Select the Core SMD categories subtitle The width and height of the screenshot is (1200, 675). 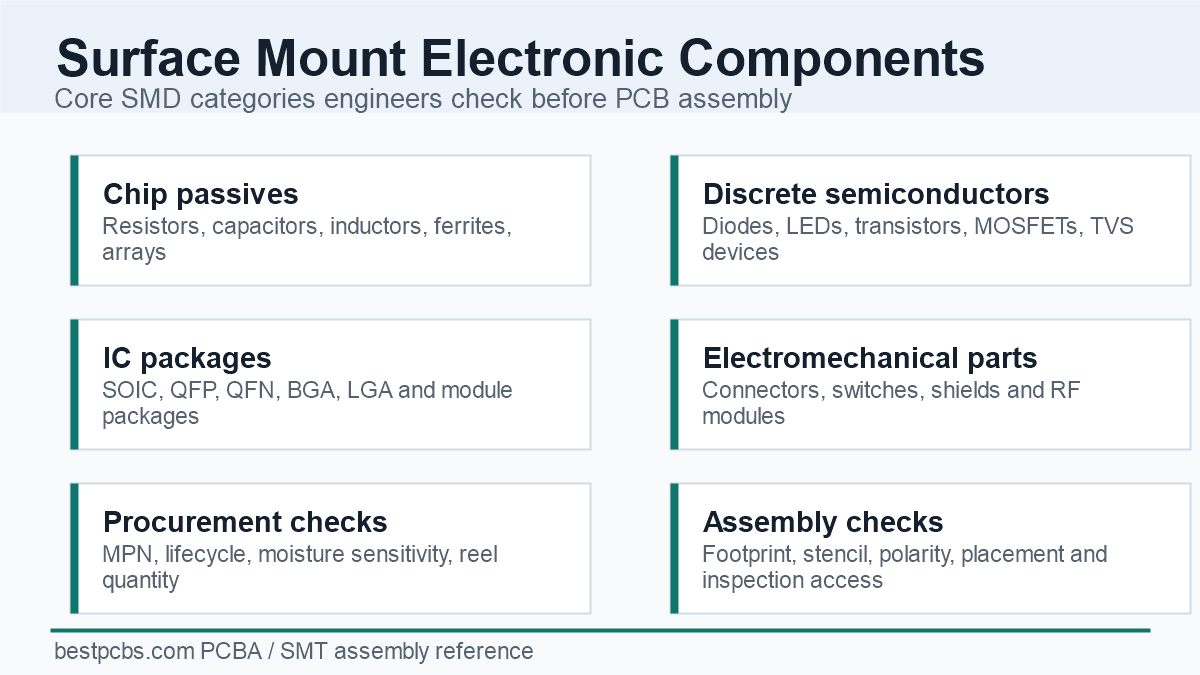[x=423, y=99]
